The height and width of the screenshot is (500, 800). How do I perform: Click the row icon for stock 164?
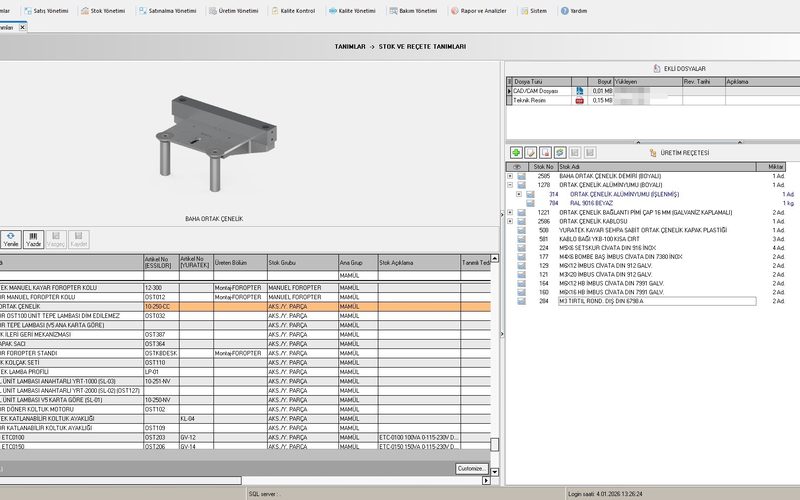tap(521, 283)
